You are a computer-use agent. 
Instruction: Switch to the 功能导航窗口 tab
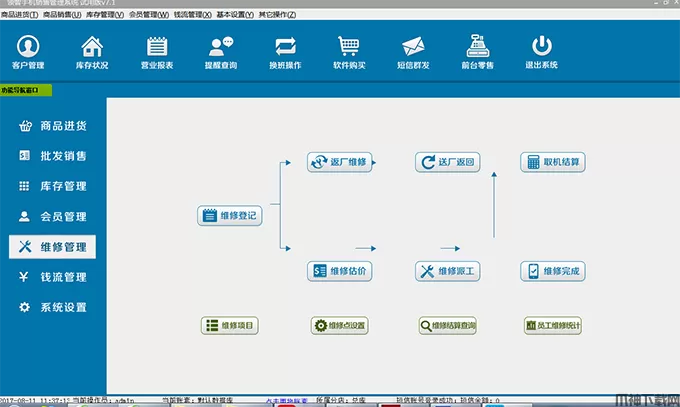[26, 90]
